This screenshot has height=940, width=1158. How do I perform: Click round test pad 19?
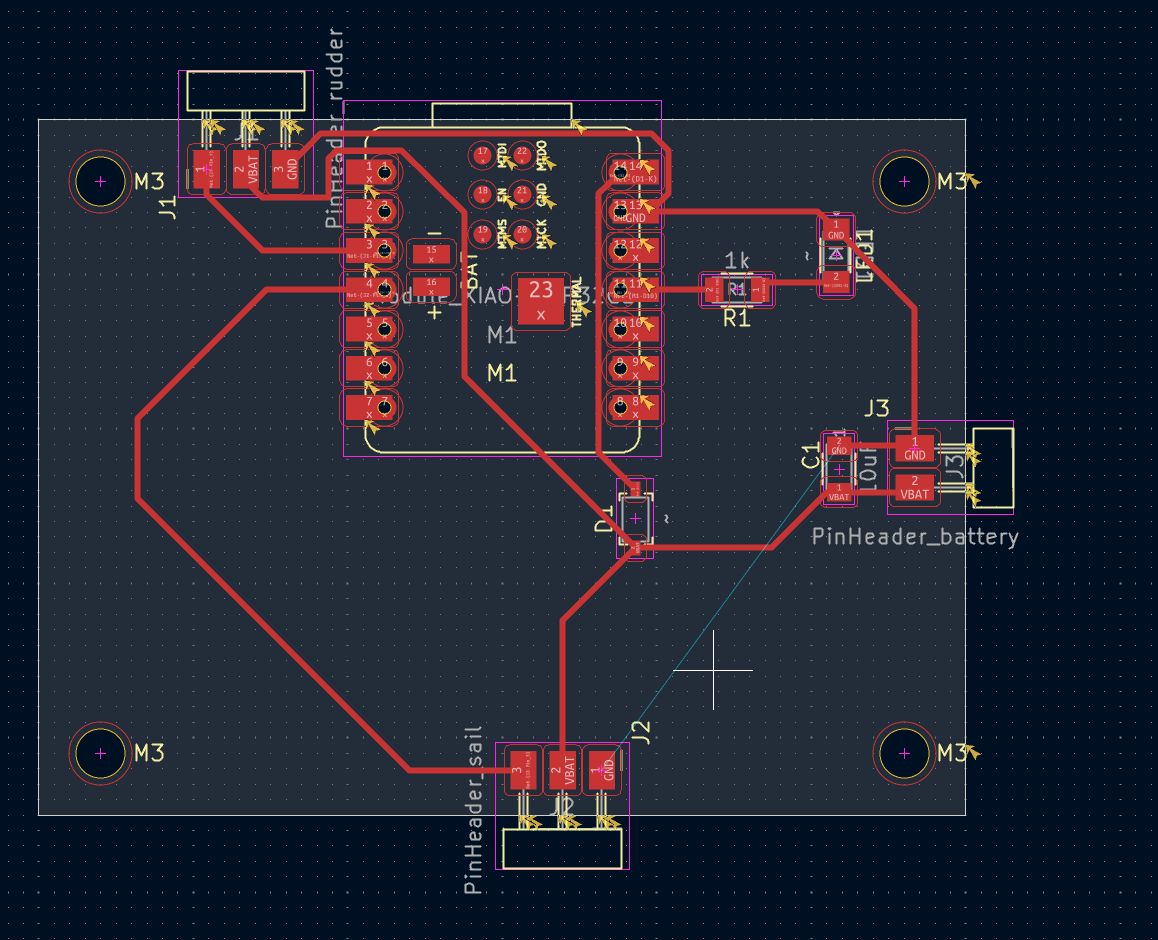(x=482, y=233)
